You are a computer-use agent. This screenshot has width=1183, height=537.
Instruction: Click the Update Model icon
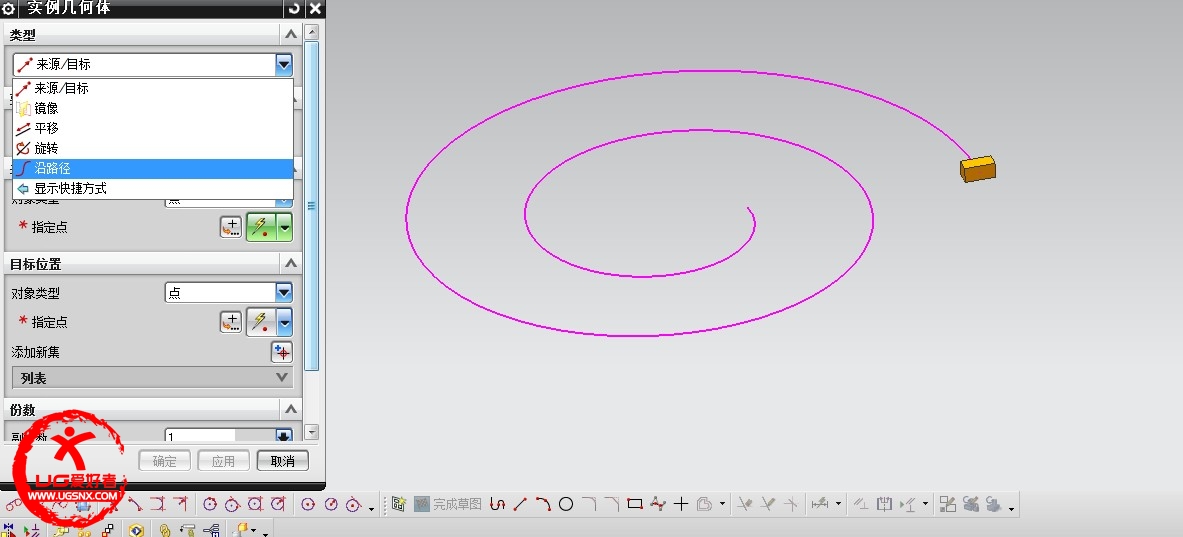click(972, 504)
